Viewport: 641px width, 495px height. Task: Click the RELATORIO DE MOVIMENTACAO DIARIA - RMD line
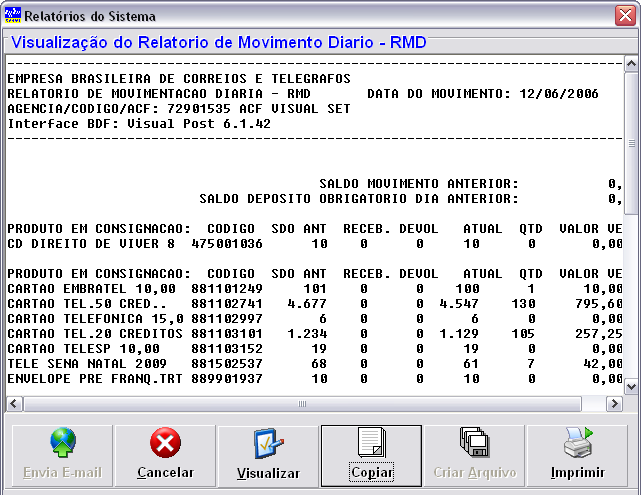[x=159, y=94]
